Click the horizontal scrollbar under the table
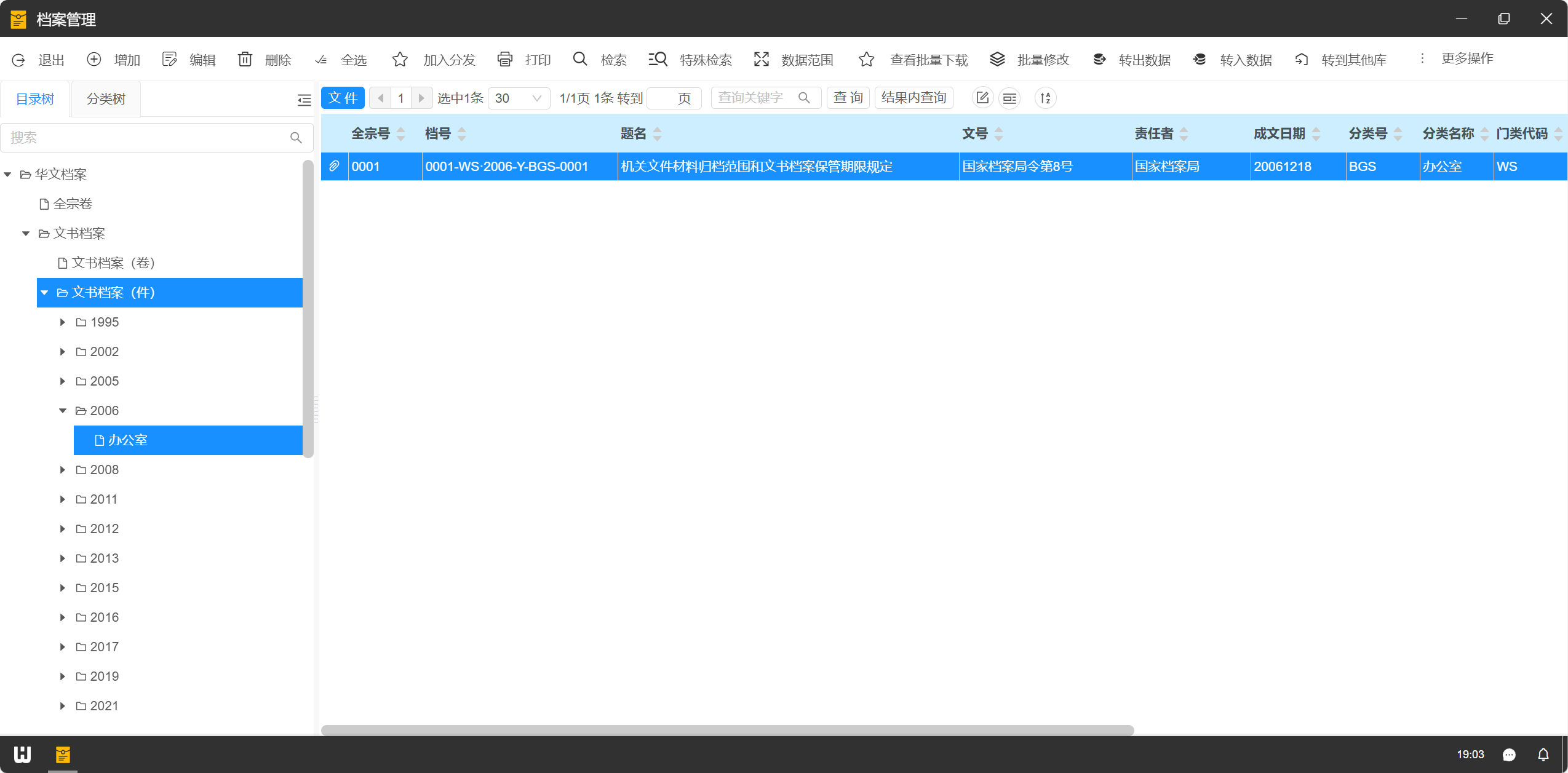This screenshot has height=773, width=1568. click(727, 730)
